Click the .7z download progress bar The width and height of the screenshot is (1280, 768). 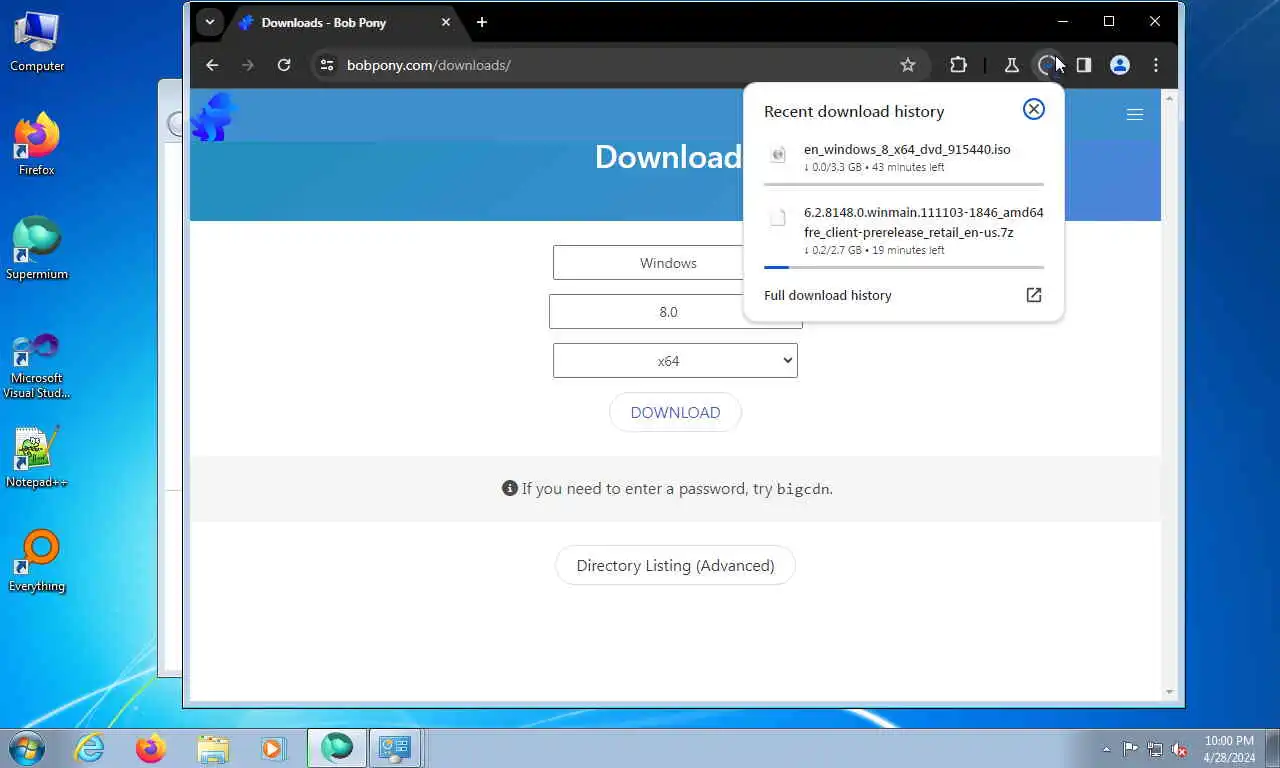[904, 267]
